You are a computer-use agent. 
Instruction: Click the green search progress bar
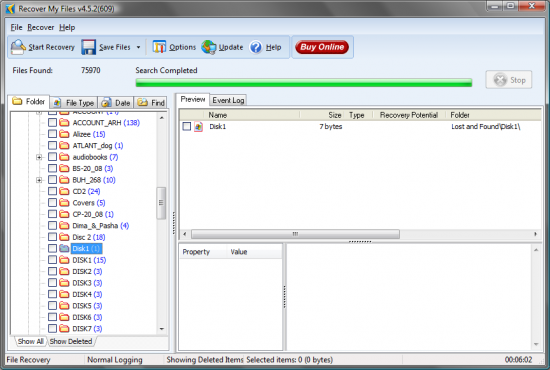point(303,83)
